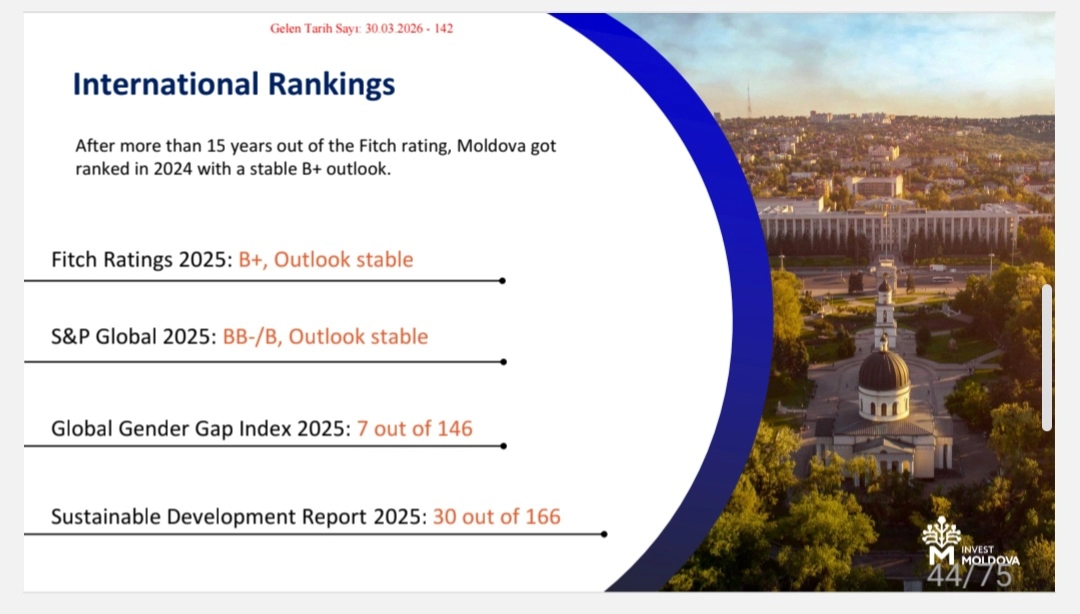Click the cathedral dome in the photo
Screen dimensions: 1080x614
(x=884, y=370)
